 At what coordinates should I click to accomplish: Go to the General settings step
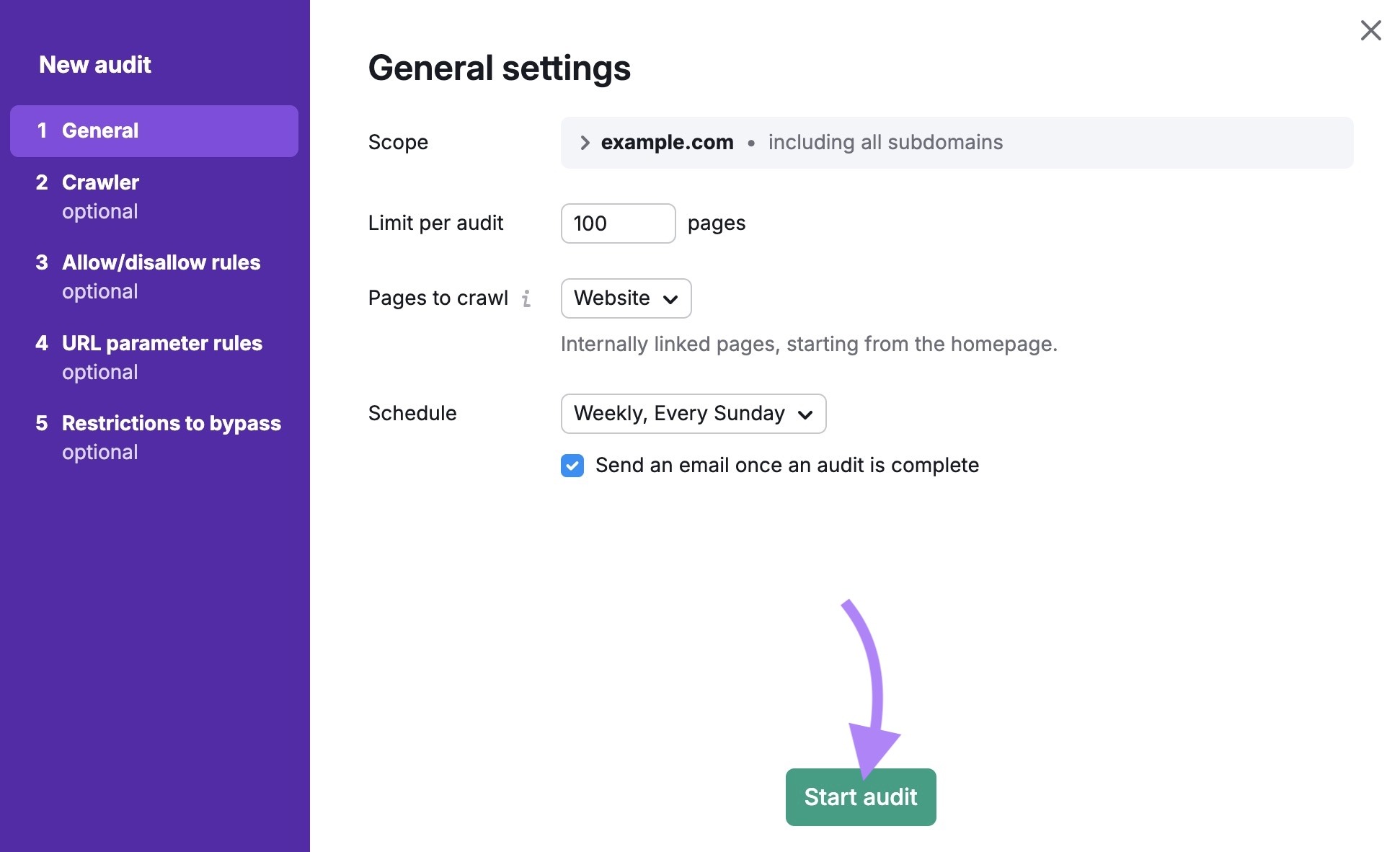tap(100, 130)
